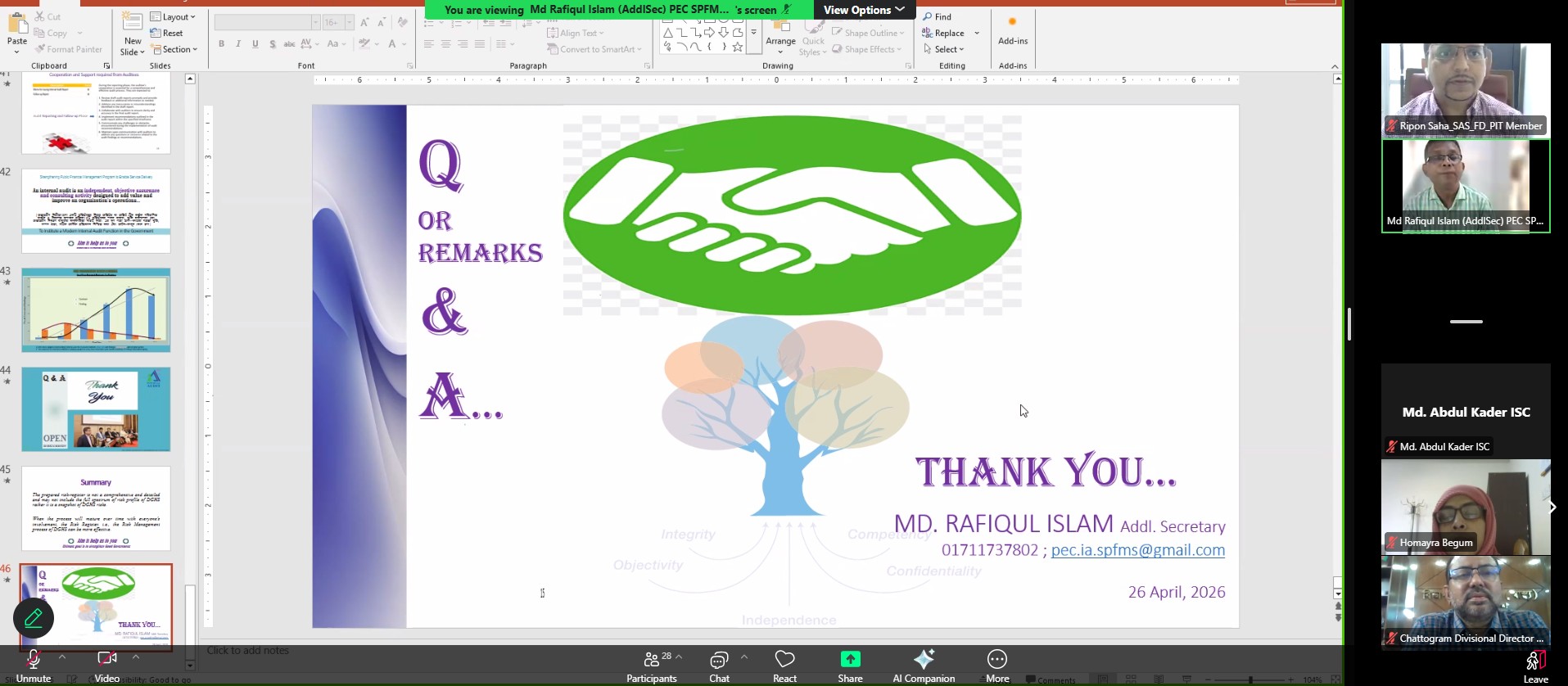Start sharing with the Share button
The height and width of the screenshot is (686, 1568).
850,666
